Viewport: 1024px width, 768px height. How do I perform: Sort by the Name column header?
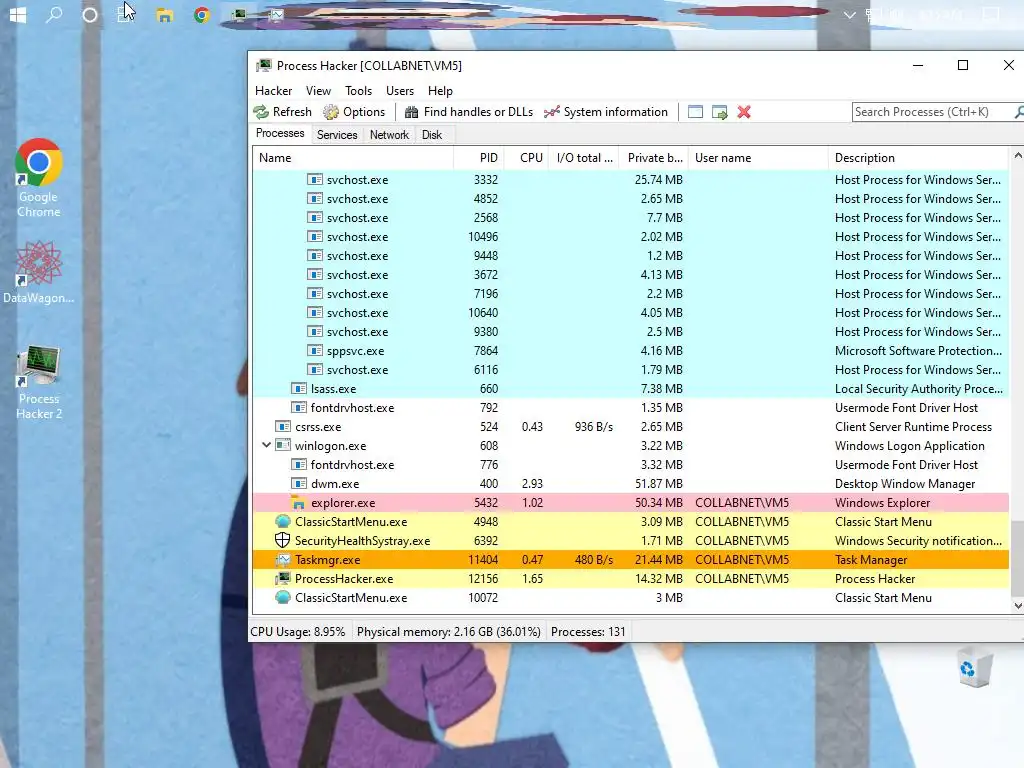coord(353,158)
